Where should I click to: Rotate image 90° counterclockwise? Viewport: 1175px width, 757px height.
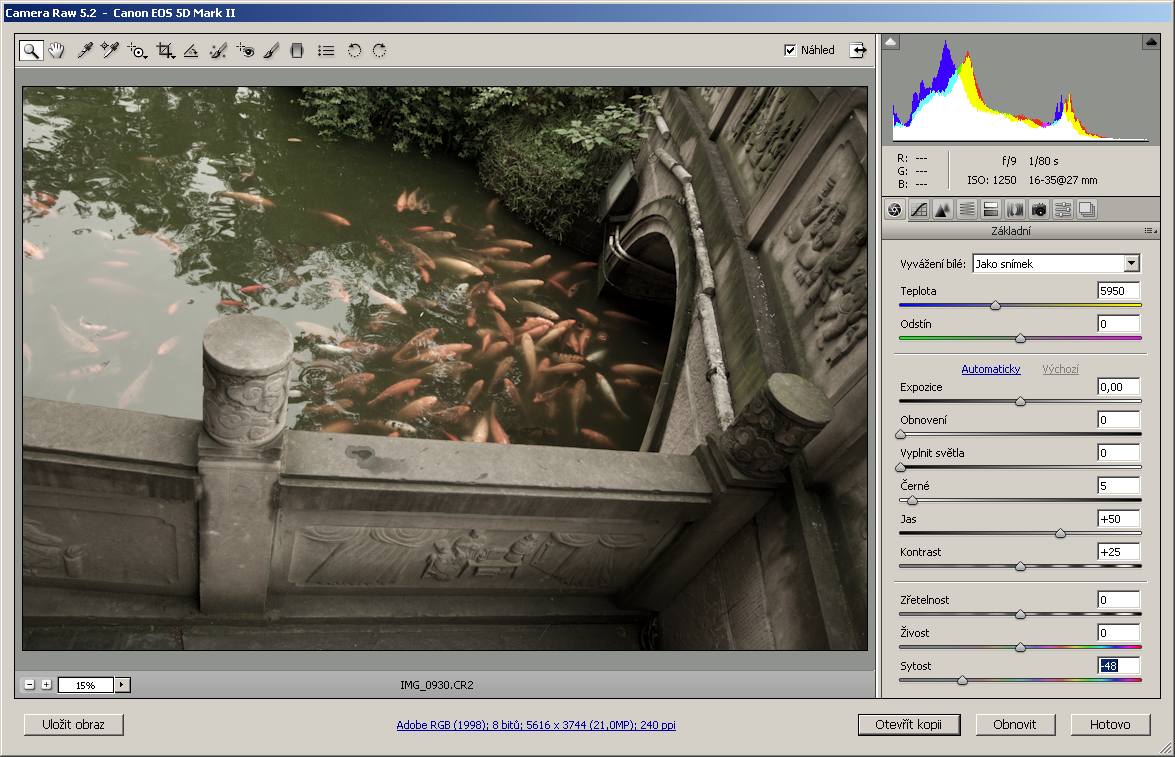(x=354, y=51)
